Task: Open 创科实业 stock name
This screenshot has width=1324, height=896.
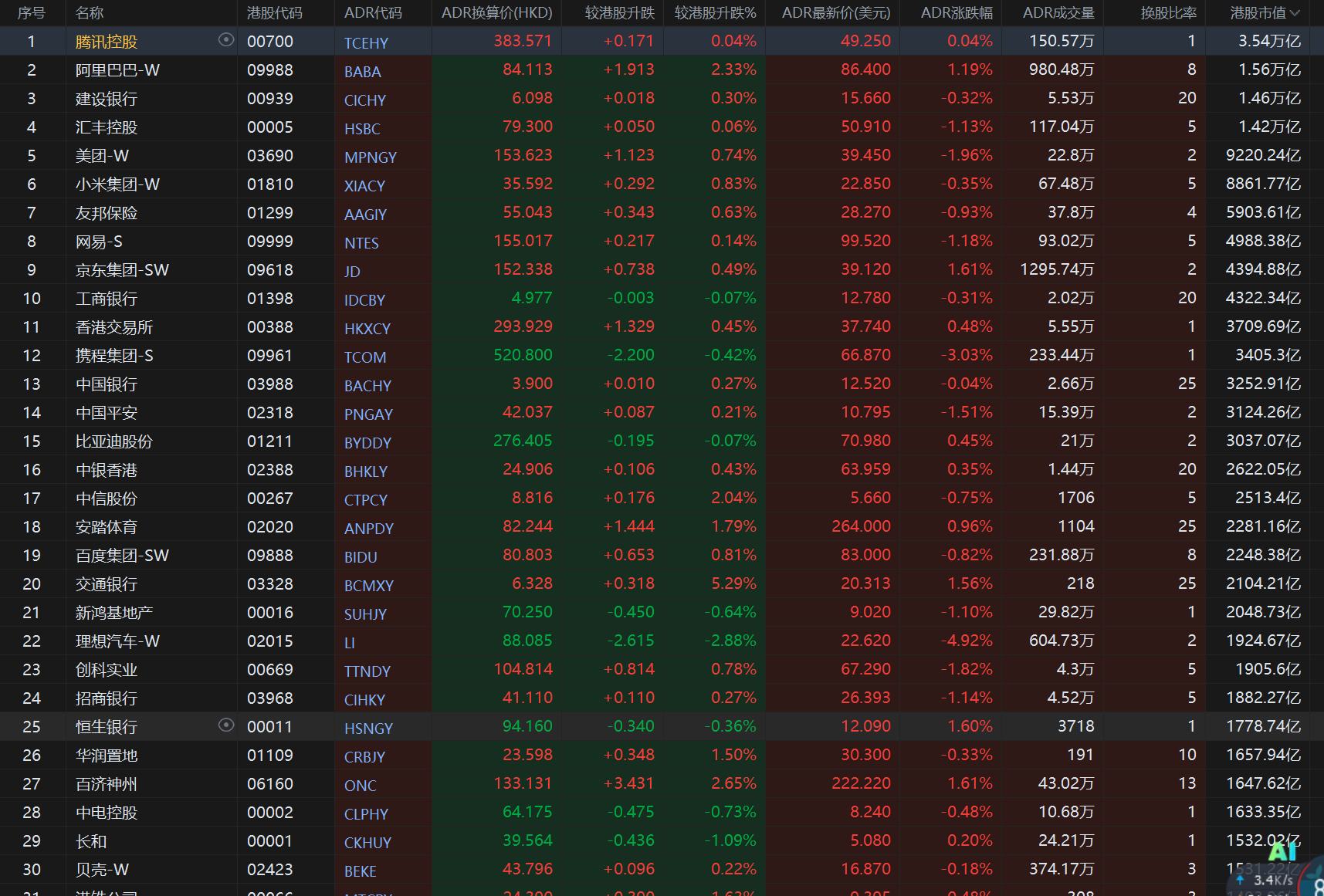Action: pos(107,670)
